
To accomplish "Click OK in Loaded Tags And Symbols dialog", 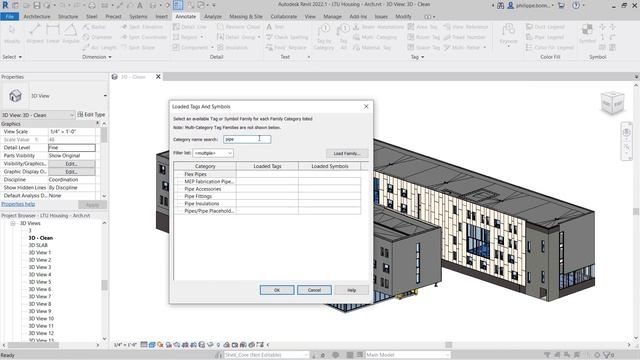I will 277,290.
